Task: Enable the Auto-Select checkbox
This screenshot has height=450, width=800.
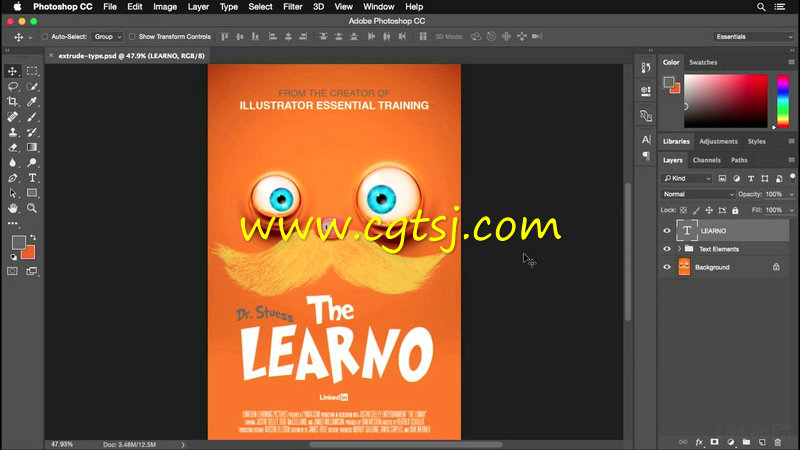Action: (45, 37)
